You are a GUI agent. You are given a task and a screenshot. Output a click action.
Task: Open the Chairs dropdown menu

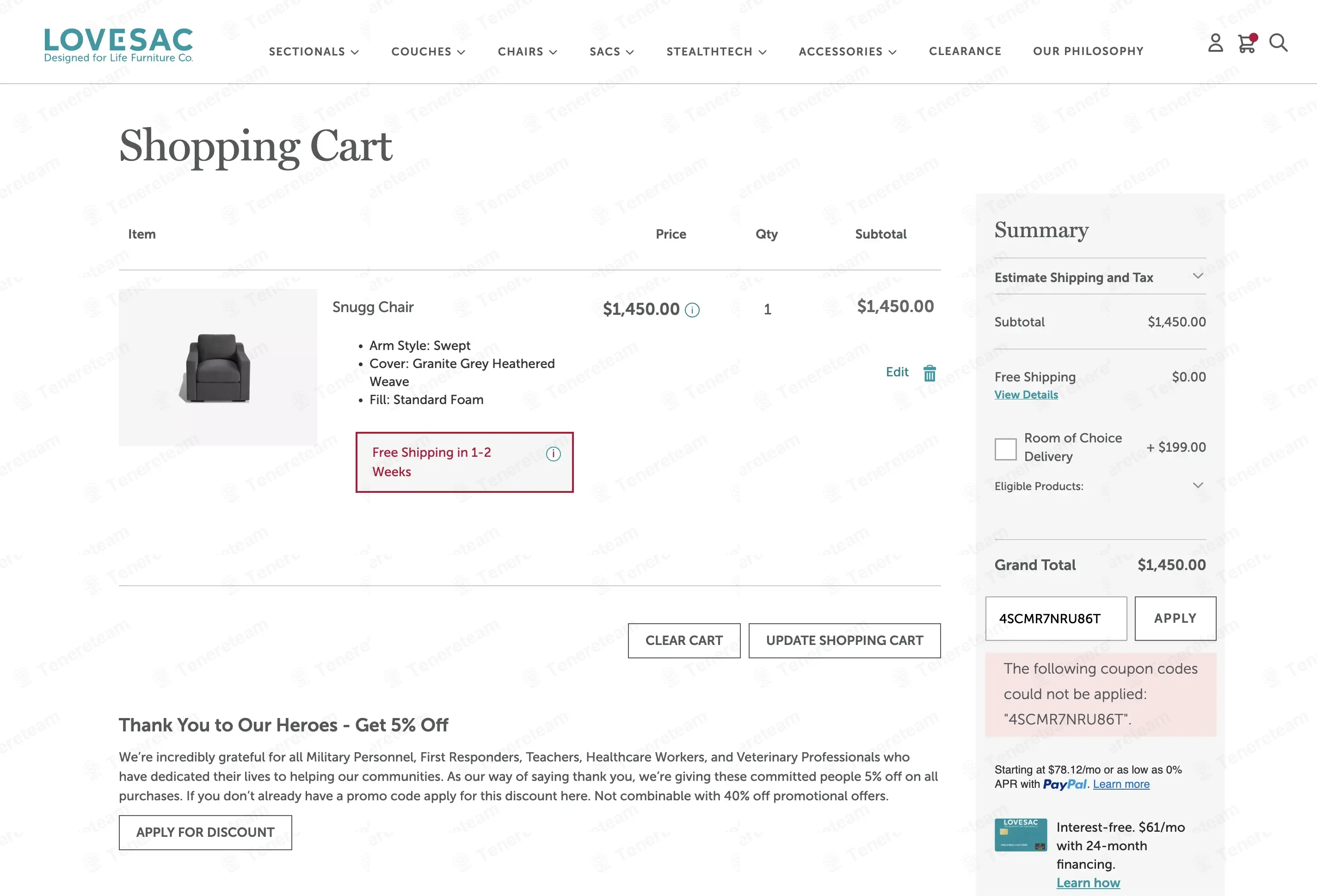coord(528,52)
